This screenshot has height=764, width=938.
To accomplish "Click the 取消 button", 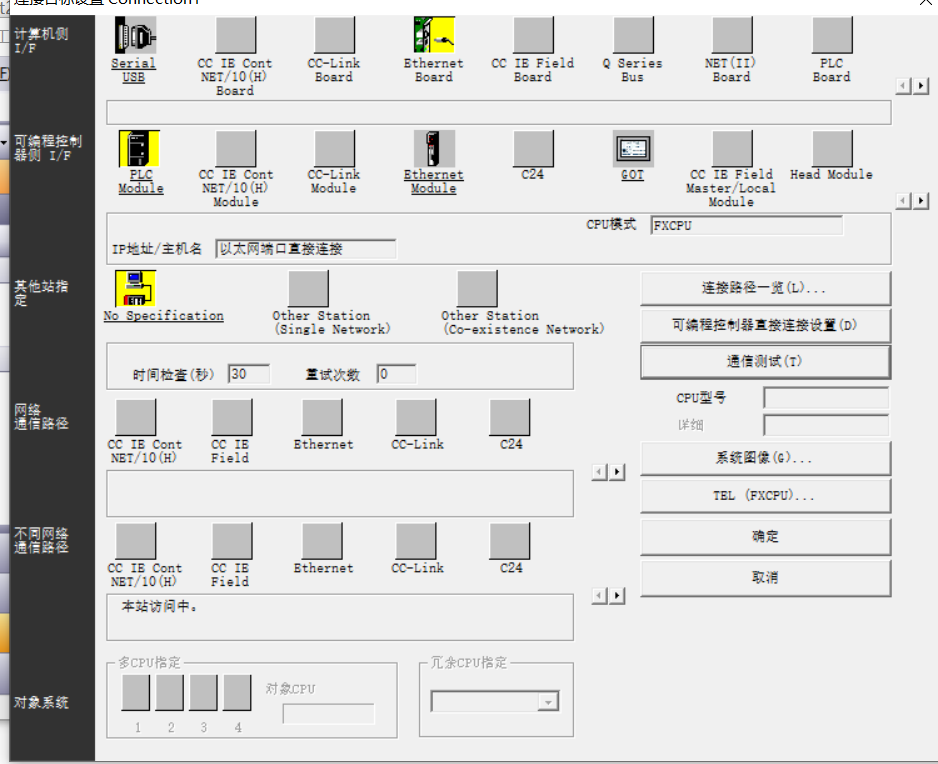I will (765, 578).
